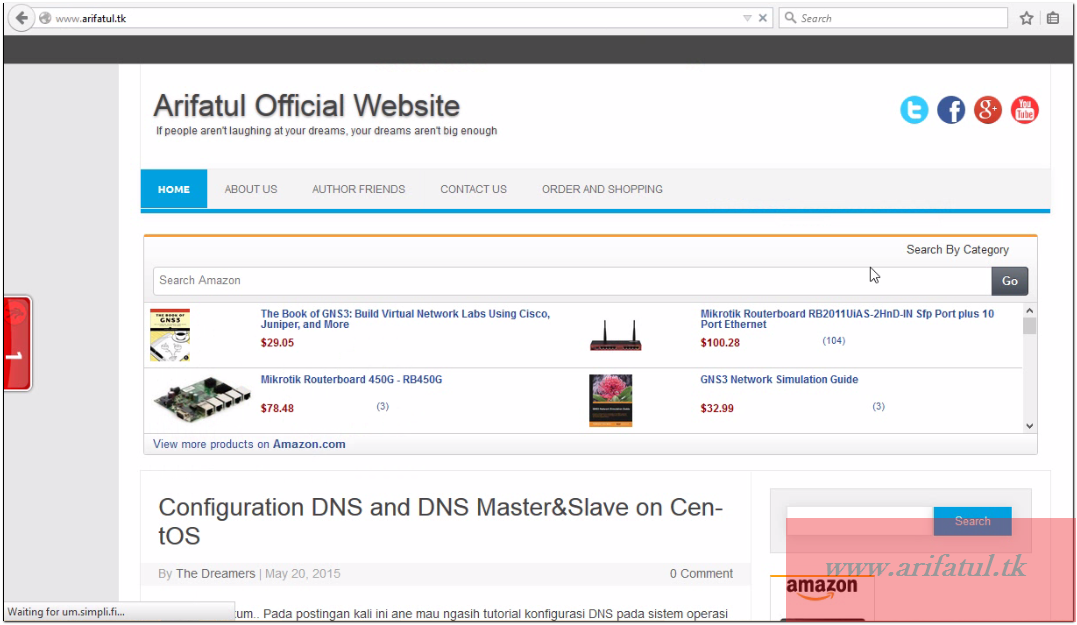1077x625 pixels.
Task: Open Configuration DNS and DNS Master&Slave post
Action: (x=440, y=521)
